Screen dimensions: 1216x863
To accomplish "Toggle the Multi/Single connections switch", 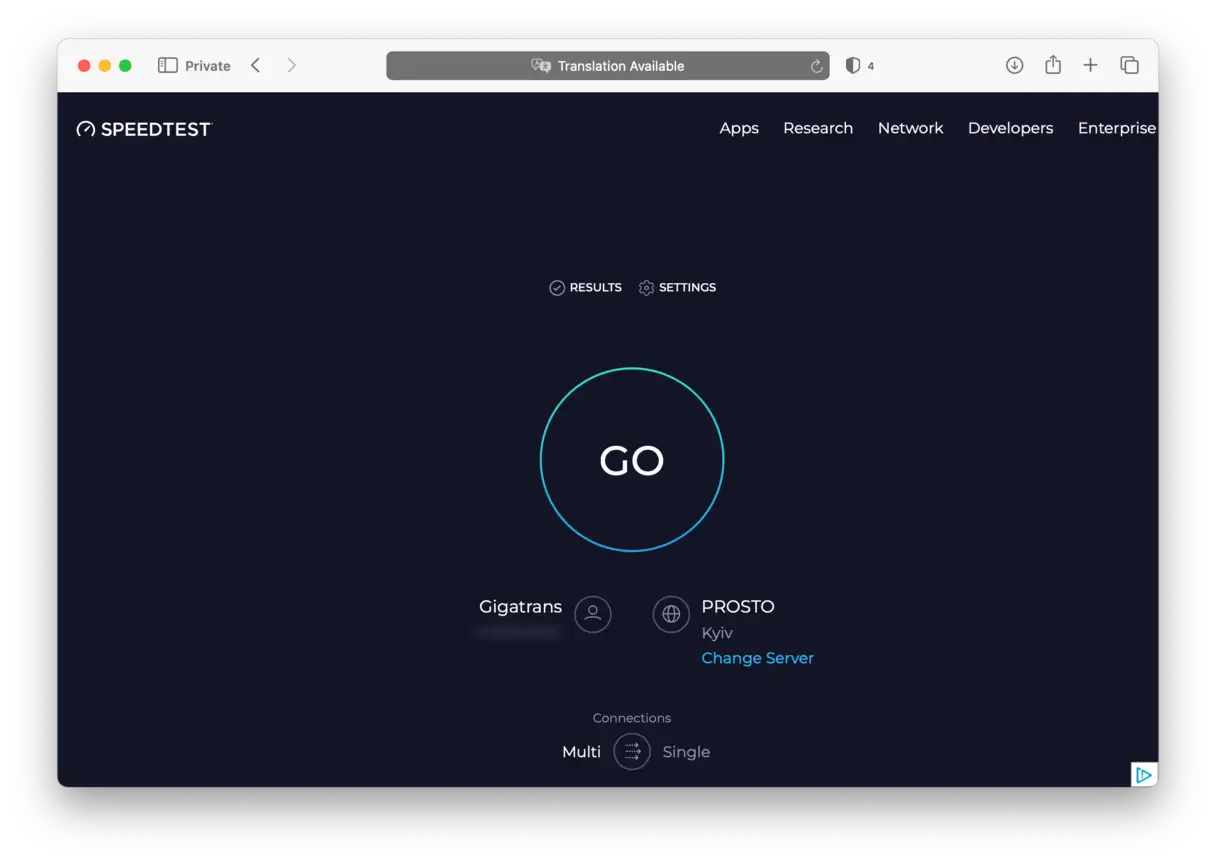I will click(x=632, y=751).
